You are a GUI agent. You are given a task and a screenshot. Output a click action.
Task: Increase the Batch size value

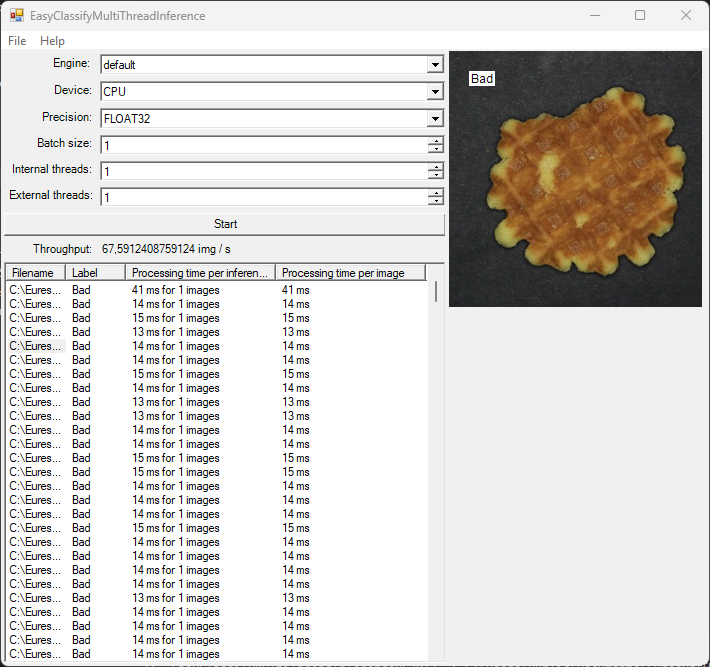[436, 141]
